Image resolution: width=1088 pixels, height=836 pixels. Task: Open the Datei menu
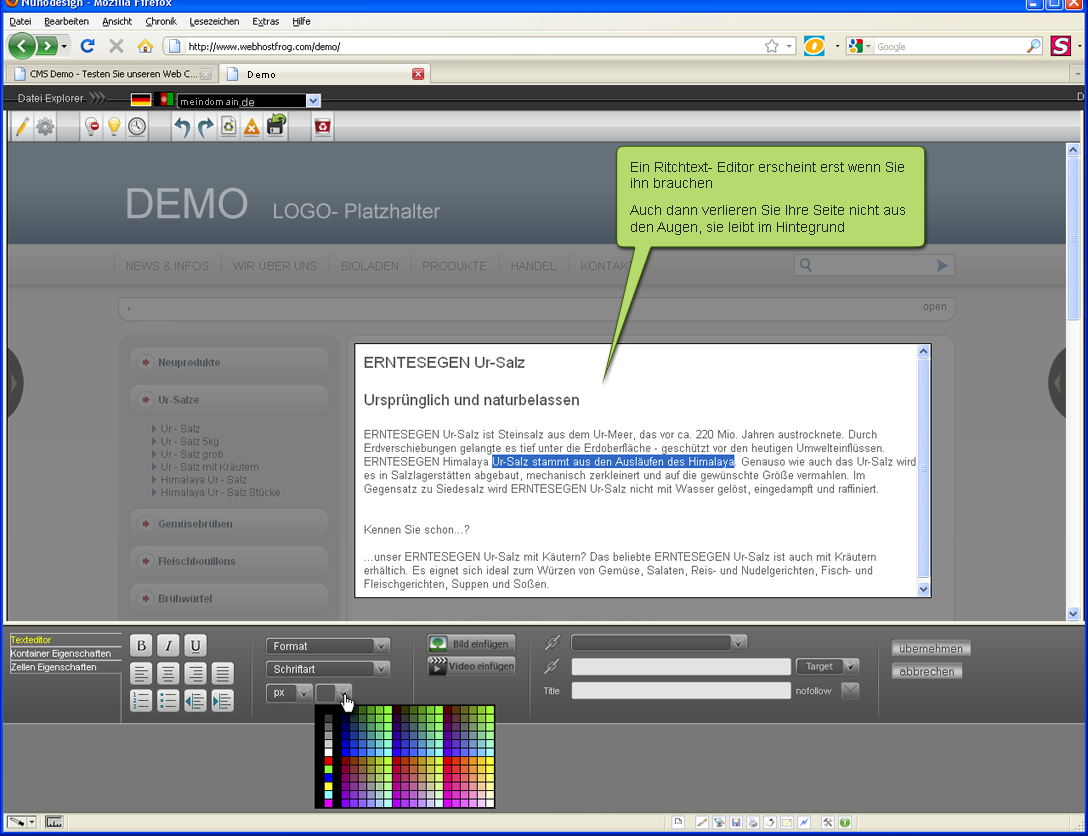[20, 22]
